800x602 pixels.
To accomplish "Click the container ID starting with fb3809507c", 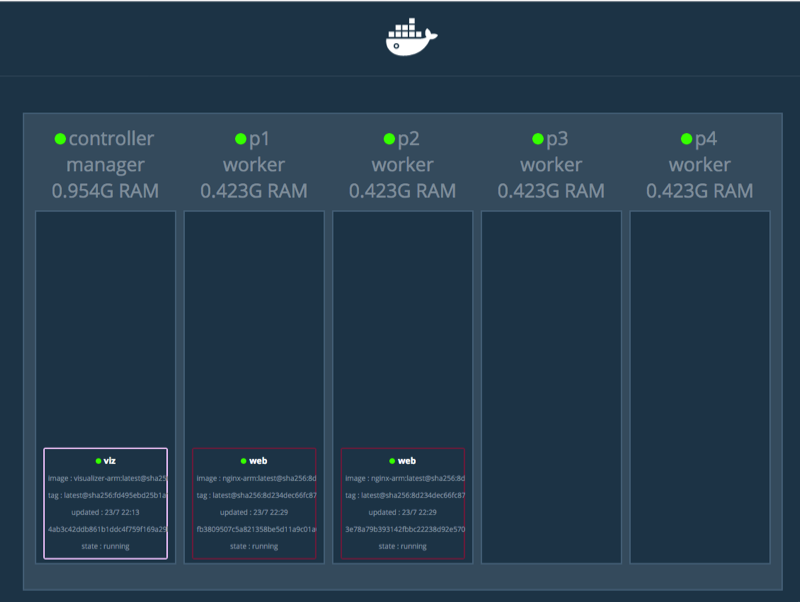I will click(254, 529).
